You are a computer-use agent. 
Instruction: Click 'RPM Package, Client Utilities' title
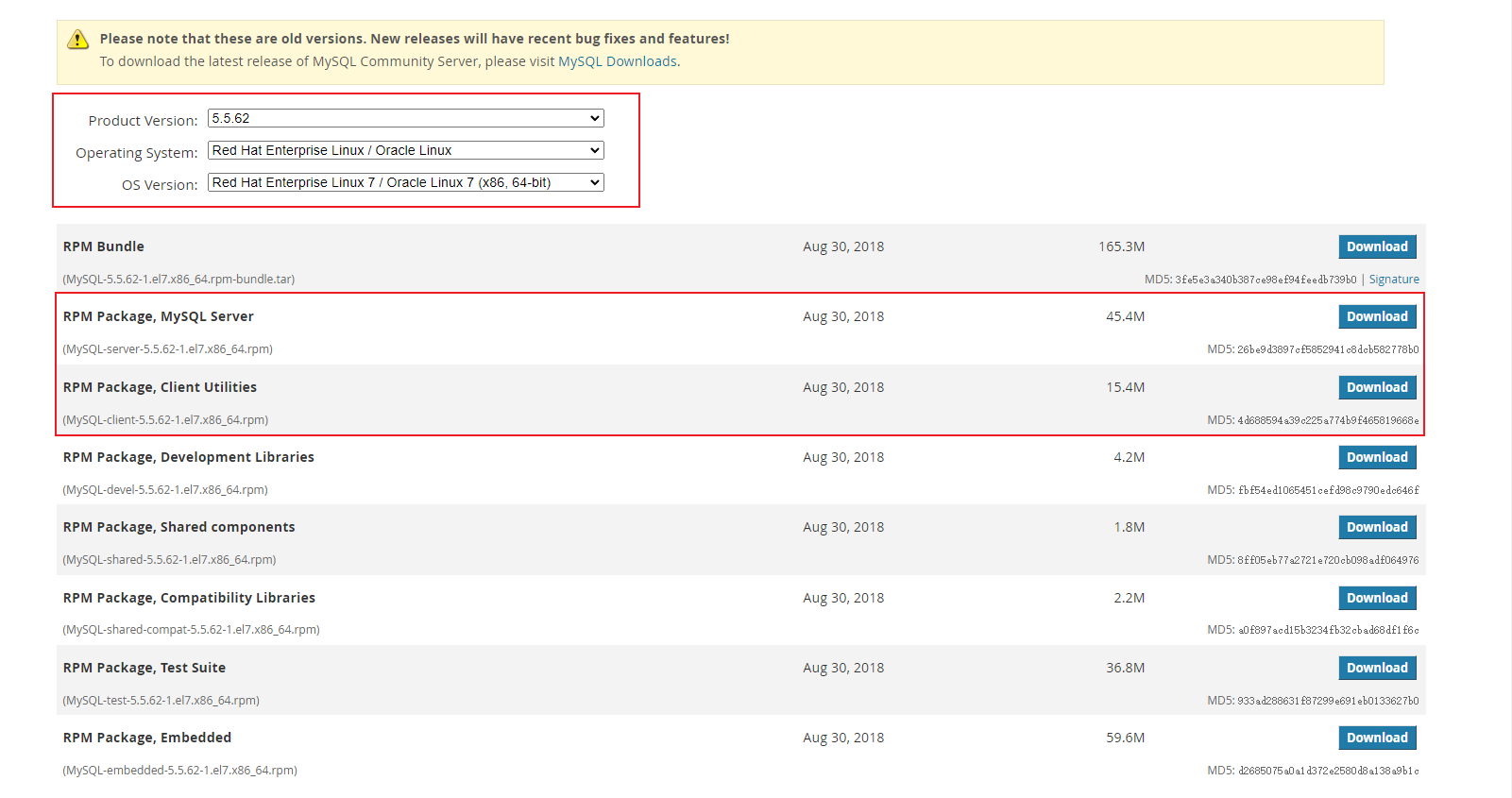[160, 387]
